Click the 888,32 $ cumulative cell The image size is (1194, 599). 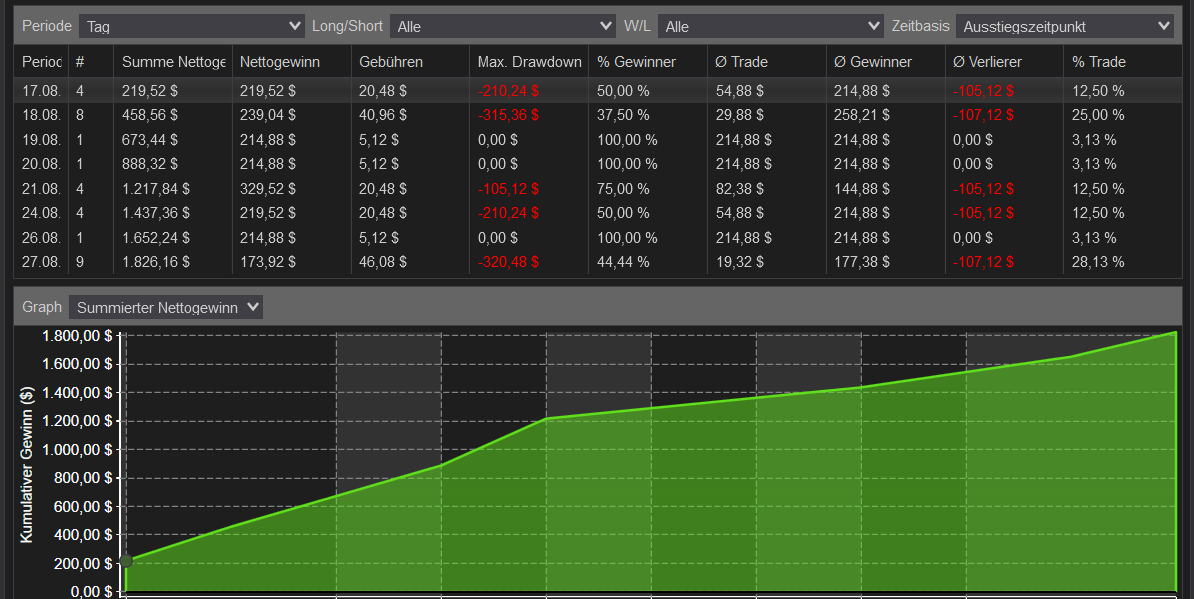[150, 164]
